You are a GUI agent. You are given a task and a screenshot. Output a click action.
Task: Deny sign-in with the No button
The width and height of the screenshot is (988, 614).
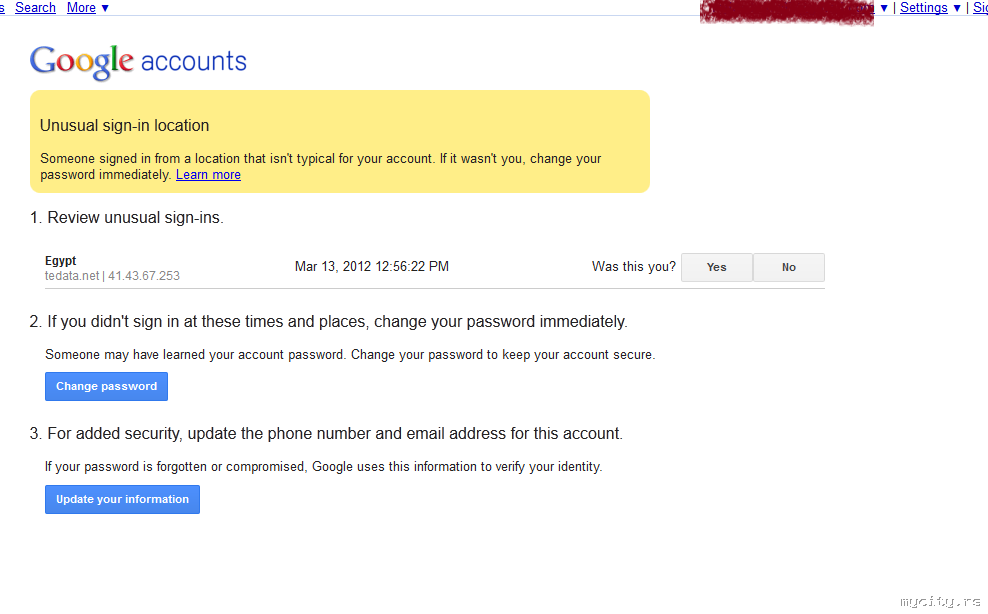point(789,267)
